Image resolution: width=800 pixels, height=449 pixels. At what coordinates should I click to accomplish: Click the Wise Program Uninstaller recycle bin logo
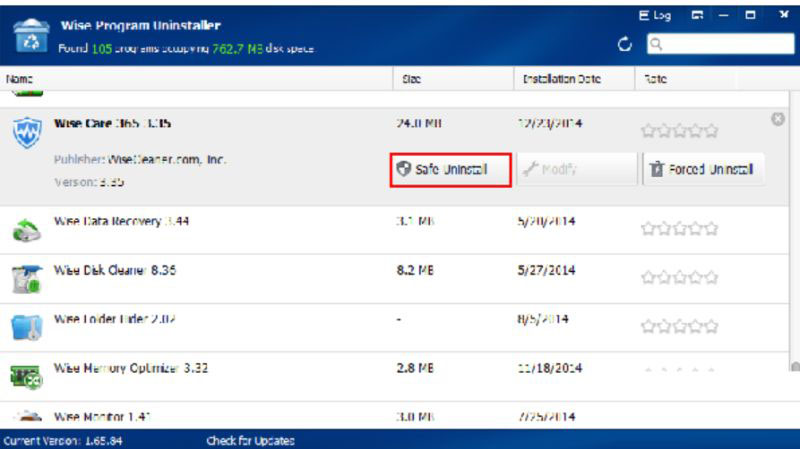tap(31, 36)
